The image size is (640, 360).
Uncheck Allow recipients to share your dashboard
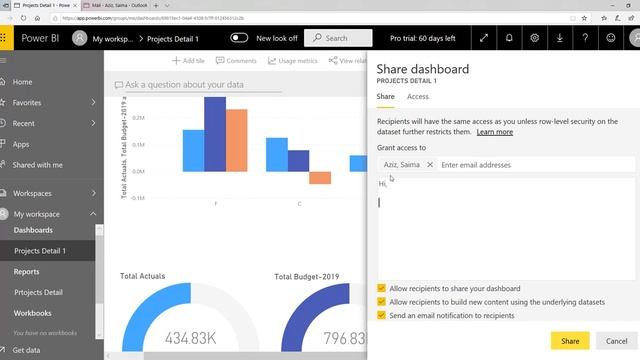point(381,288)
